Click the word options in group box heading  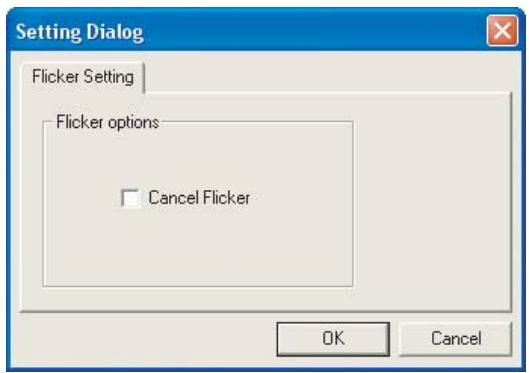[133, 123]
